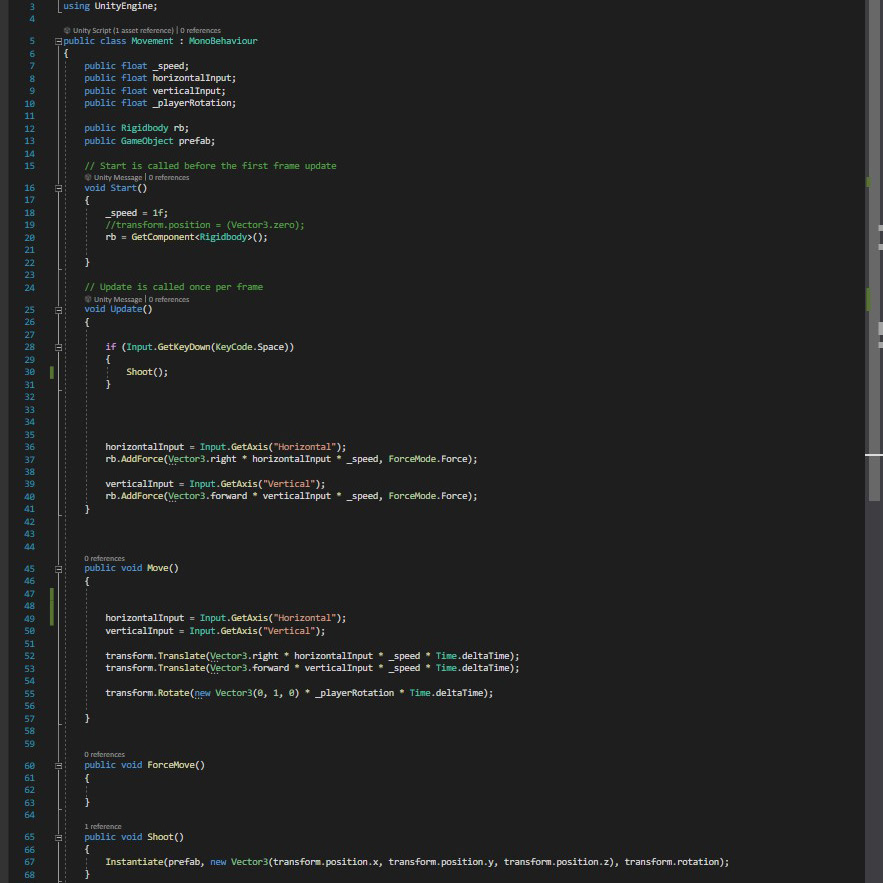Click line number 30 in the gutter
The width and height of the screenshot is (883, 883).
point(29,372)
